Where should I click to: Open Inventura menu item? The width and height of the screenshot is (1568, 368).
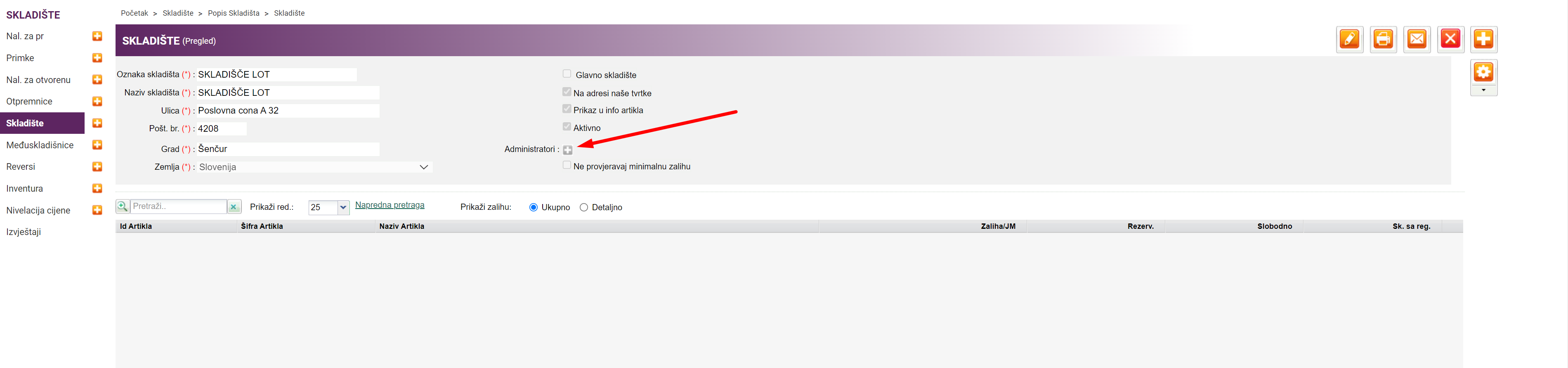click(24, 189)
